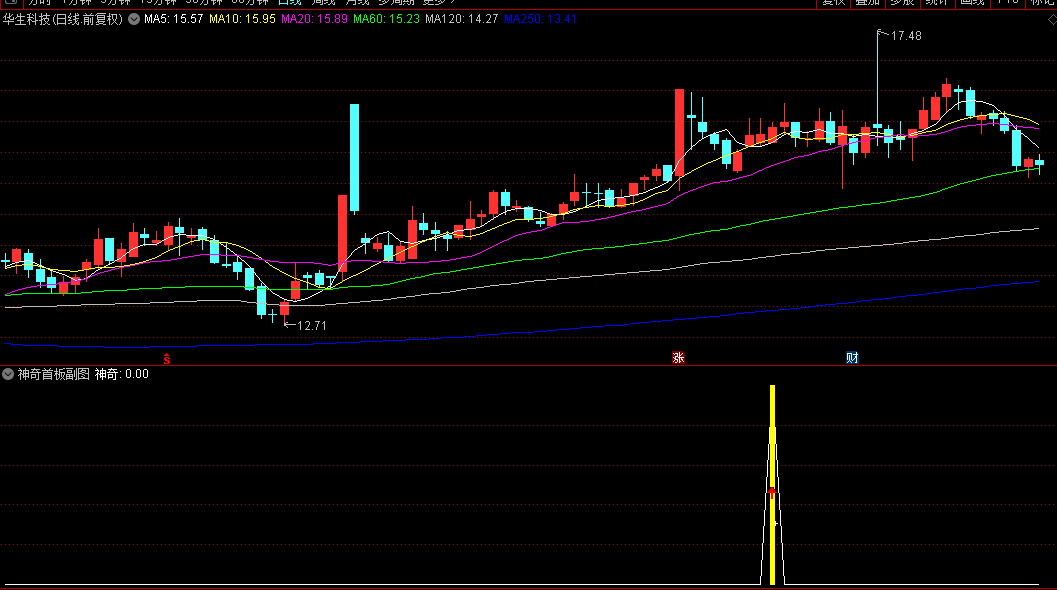Select the green MA60 indicator label

[386, 19]
